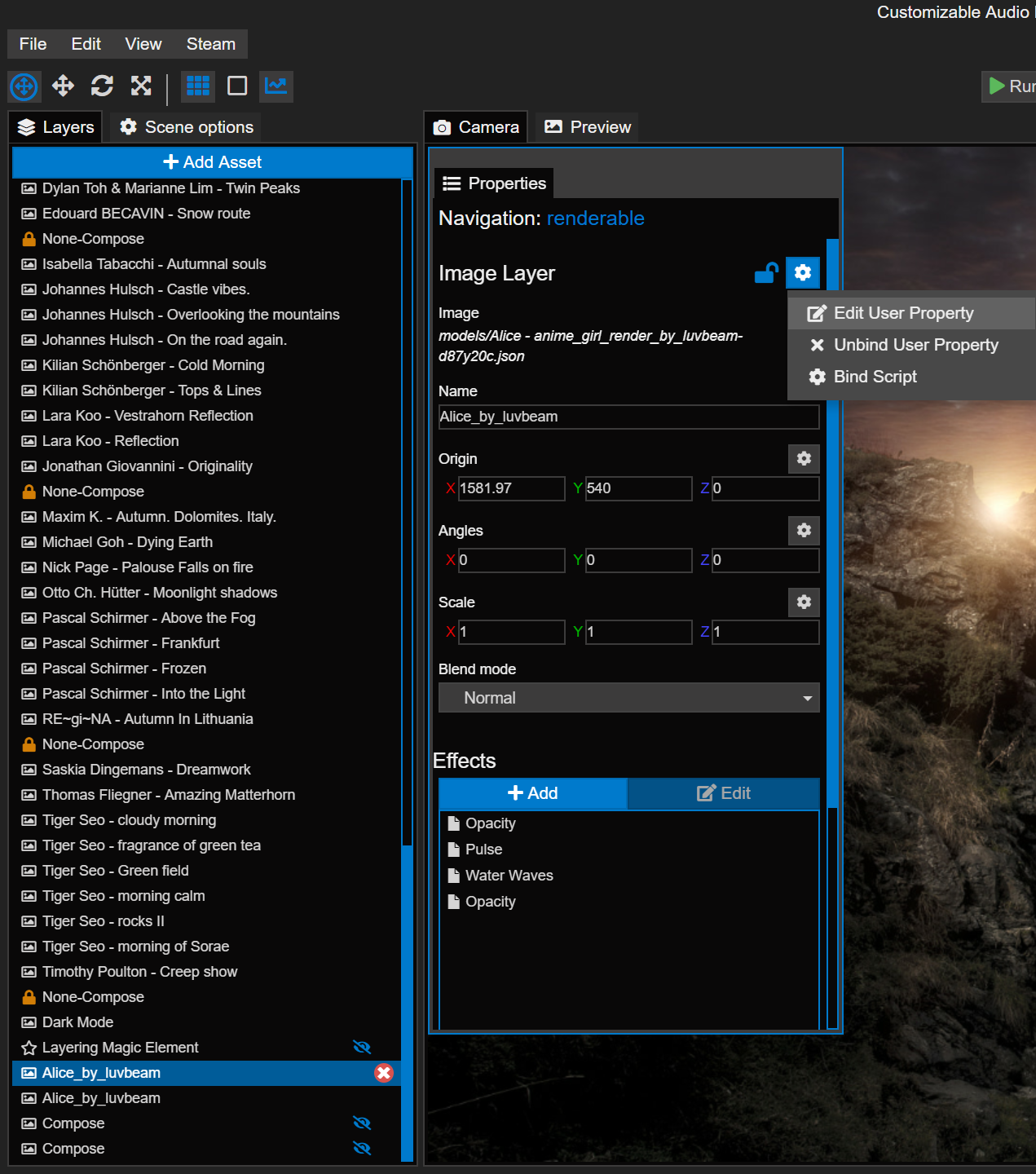
Task: Open gear settings beside Origin
Action: [x=804, y=459]
